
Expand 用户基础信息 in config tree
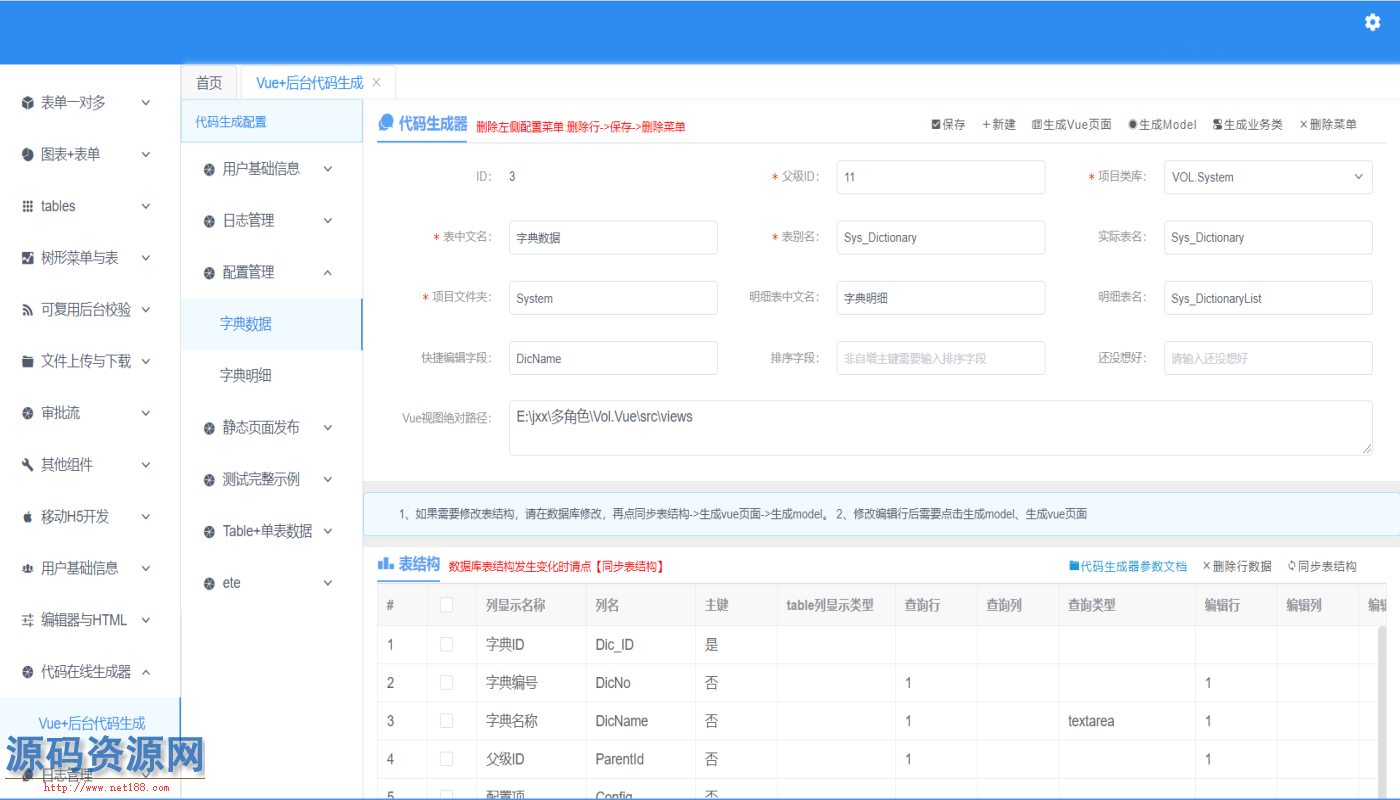coord(328,169)
